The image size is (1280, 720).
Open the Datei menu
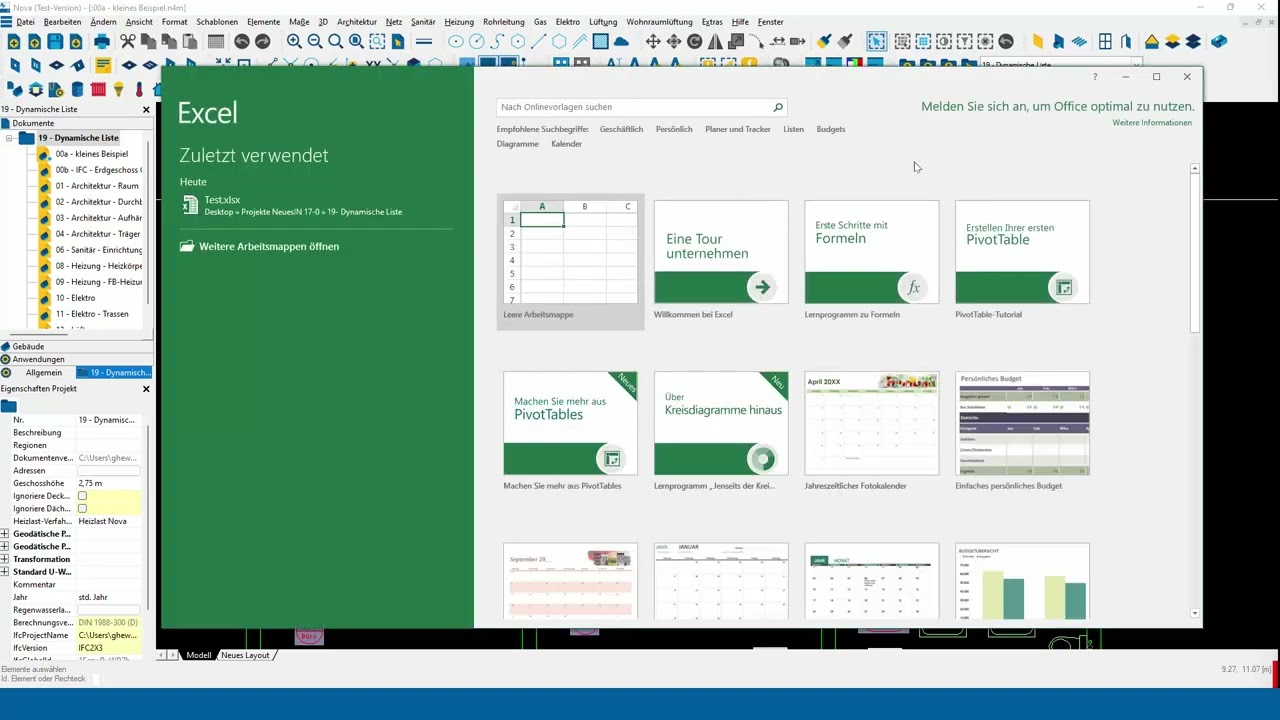(25, 22)
